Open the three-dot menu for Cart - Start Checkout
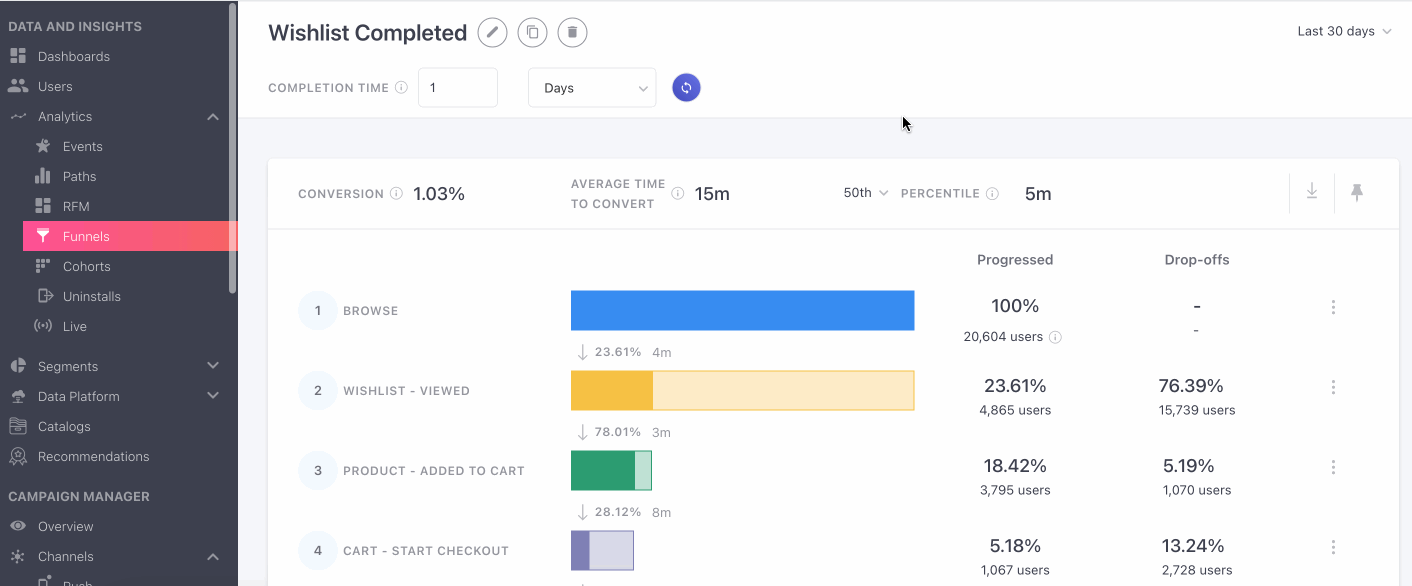Viewport: 1412px width, 586px height. [x=1333, y=547]
